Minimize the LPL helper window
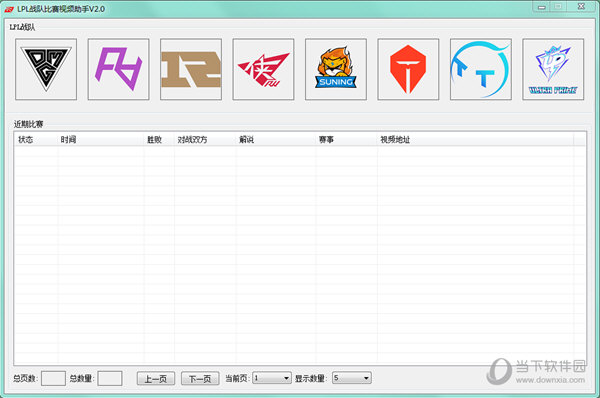Image resolution: width=600 pixels, height=398 pixels. coord(541,7)
